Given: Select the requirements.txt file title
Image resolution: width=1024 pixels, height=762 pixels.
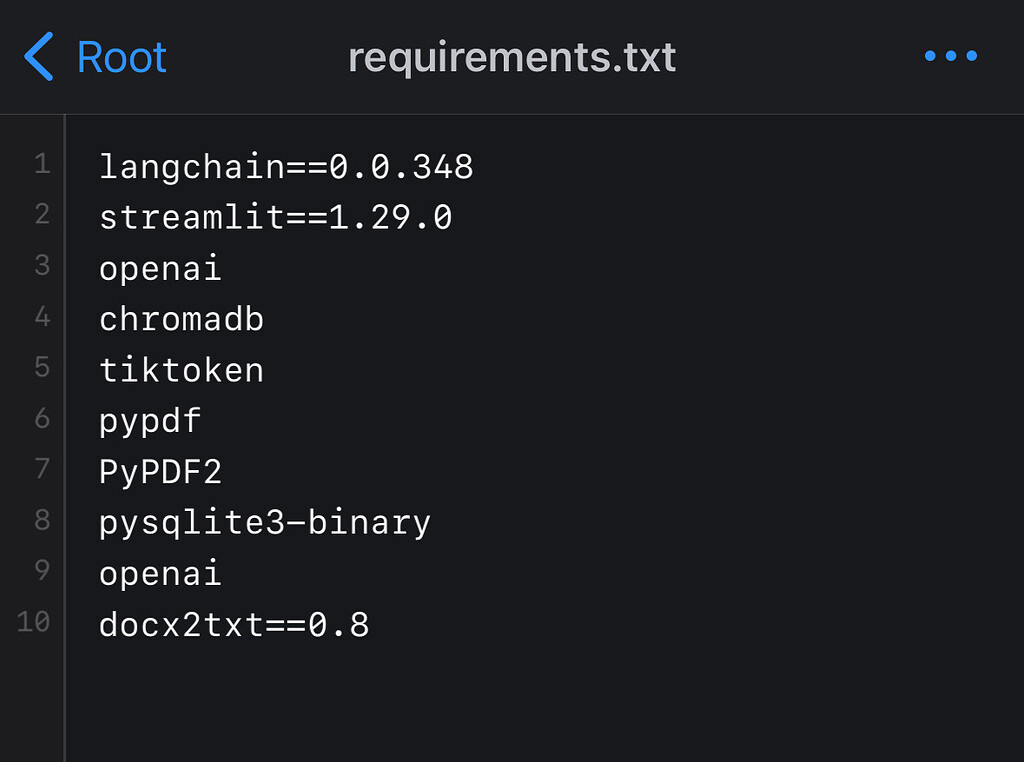Looking at the screenshot, I should (x=512, y=58).
